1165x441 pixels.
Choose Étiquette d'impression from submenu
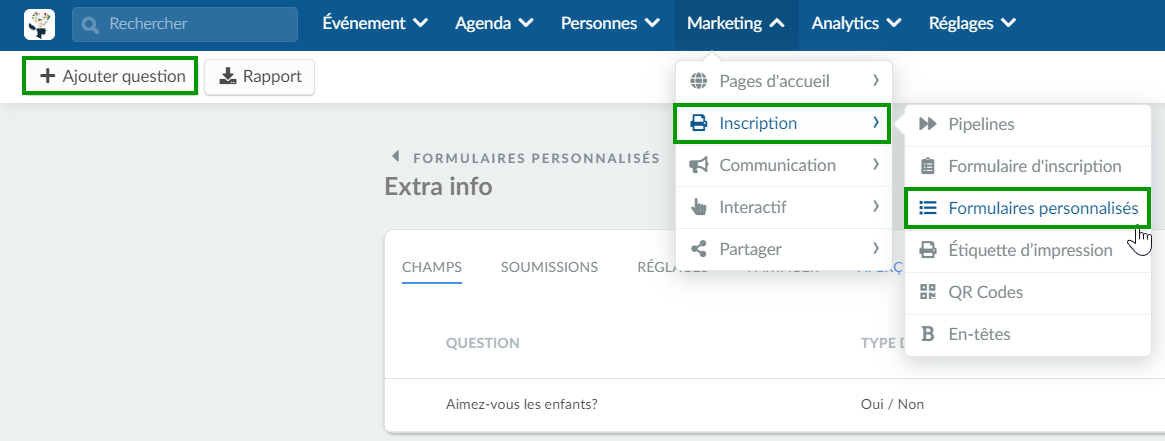[1028, 250]
